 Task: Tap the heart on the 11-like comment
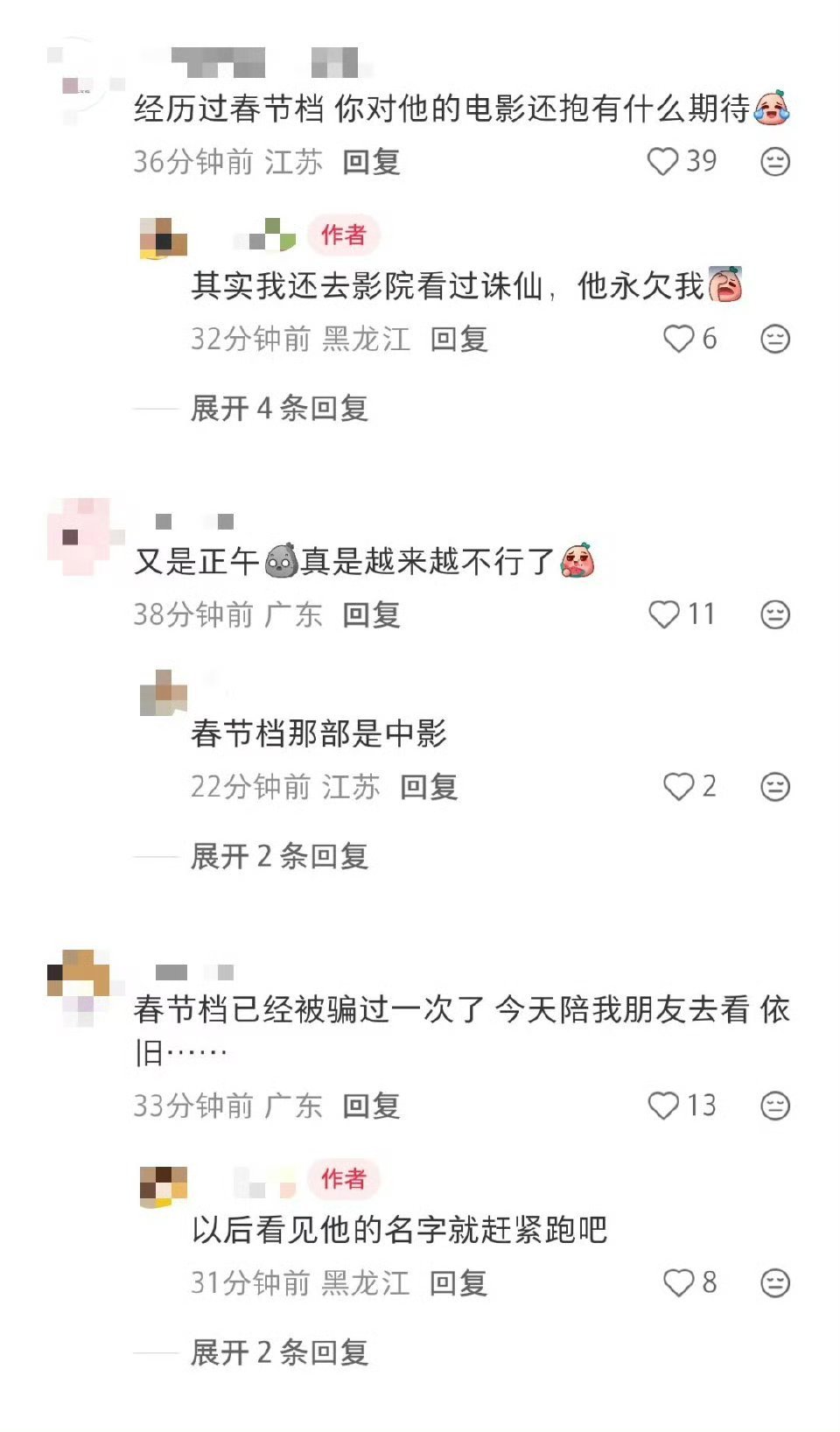[663, 614]
